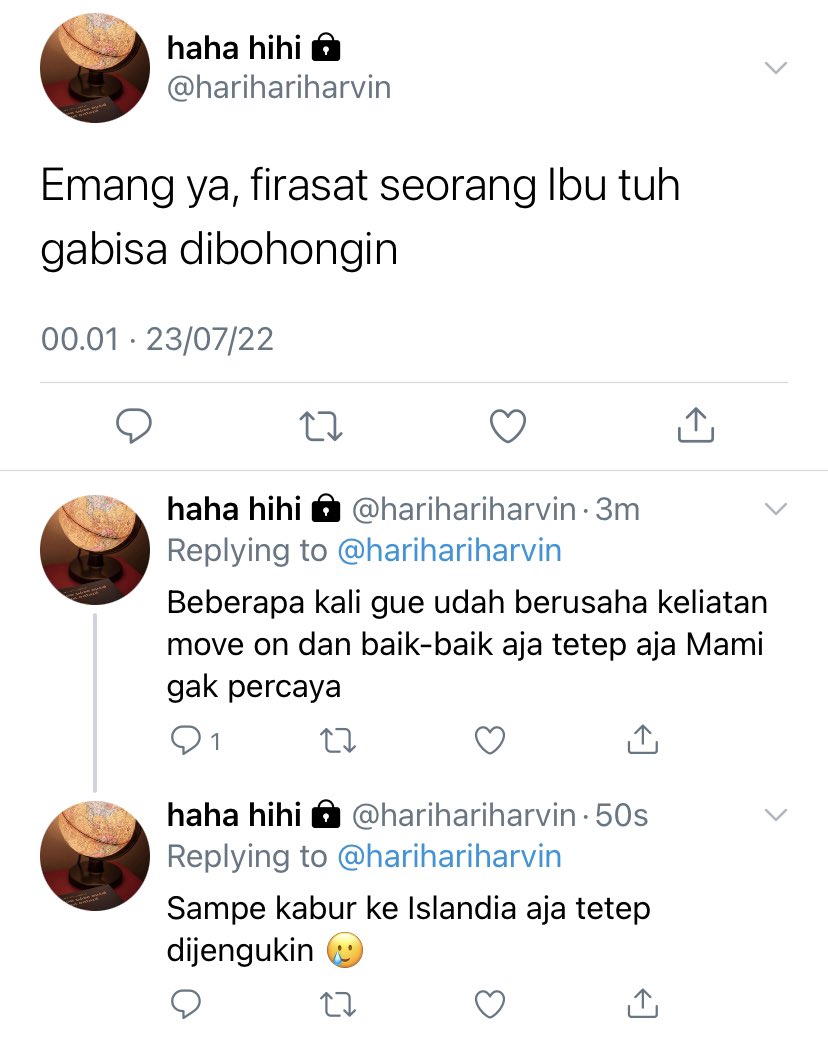Open the chevron menu on 3m reply

(776, 509)
